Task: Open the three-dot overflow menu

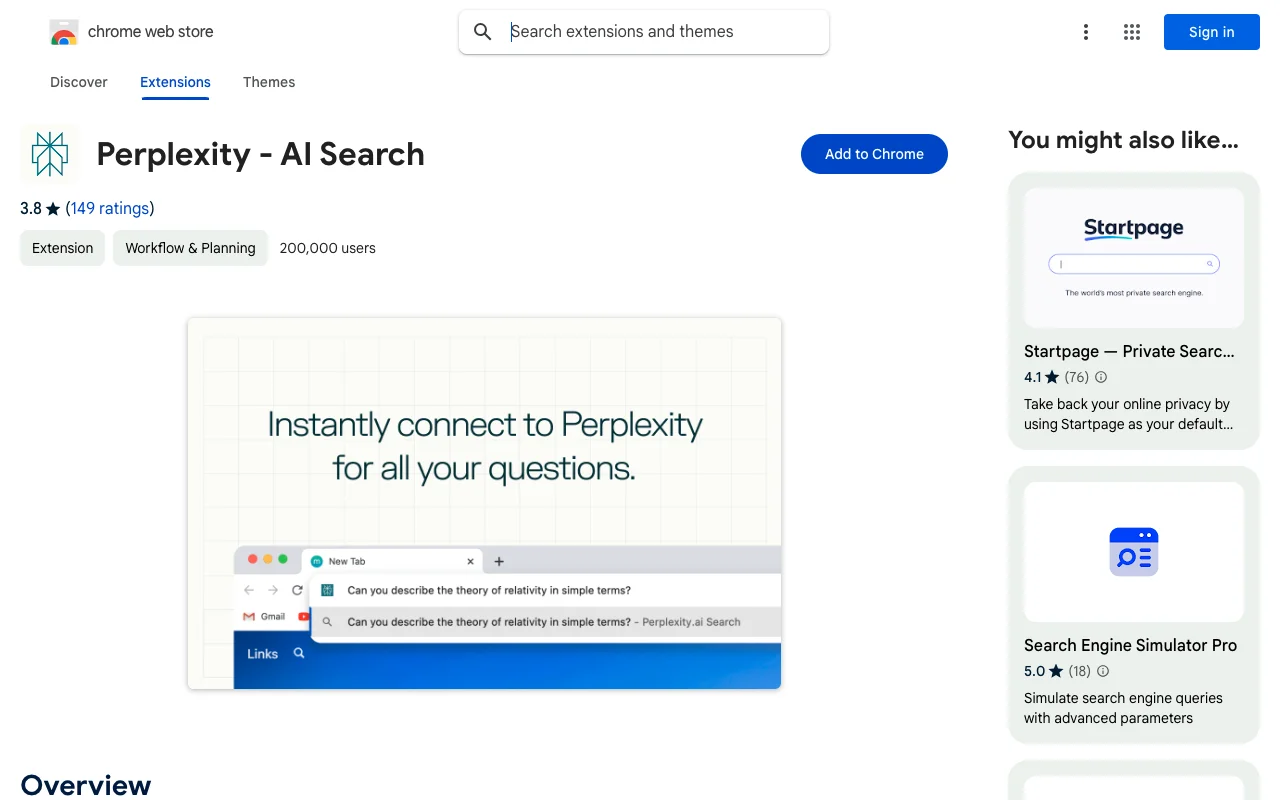Action: (x=1086, y=32)
